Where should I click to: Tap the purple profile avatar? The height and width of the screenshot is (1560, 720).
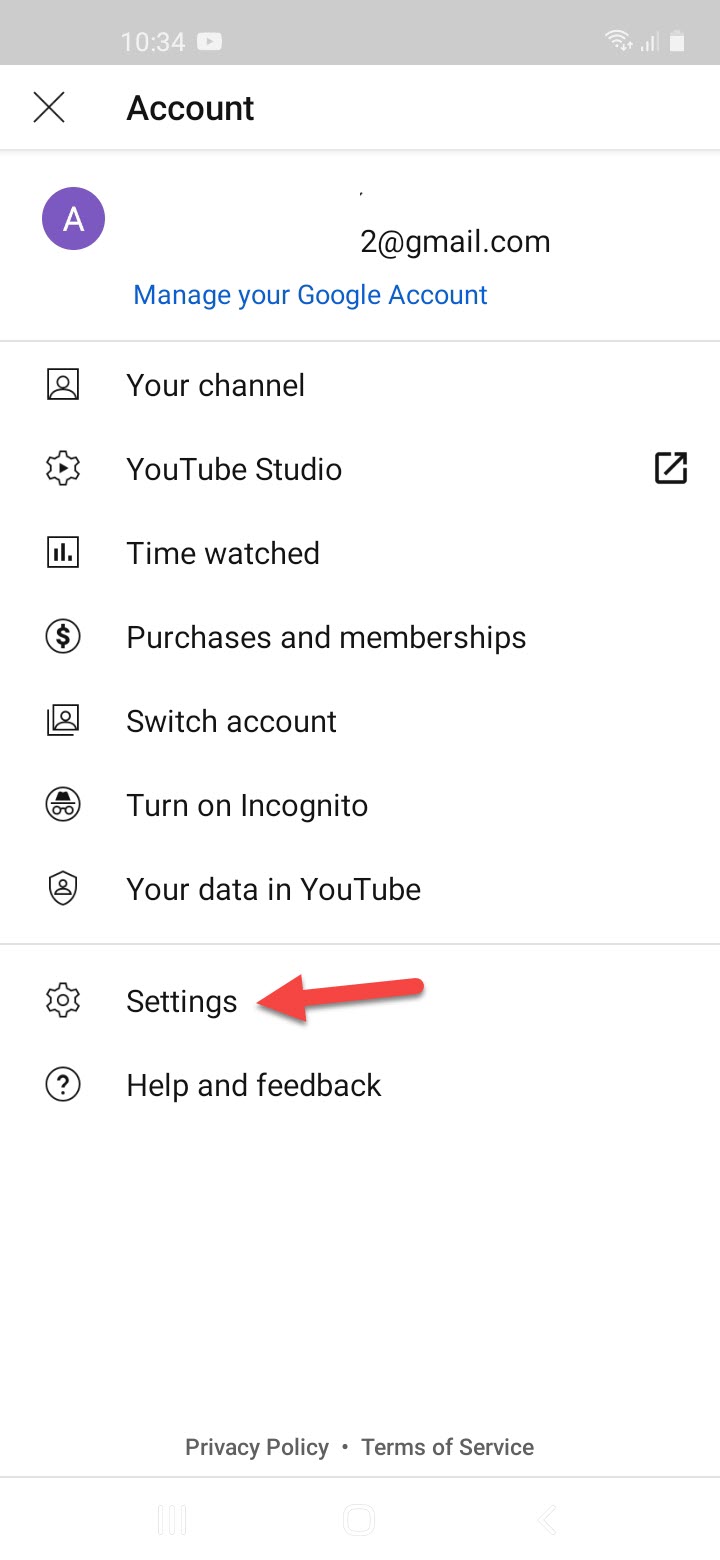point(73,219)
